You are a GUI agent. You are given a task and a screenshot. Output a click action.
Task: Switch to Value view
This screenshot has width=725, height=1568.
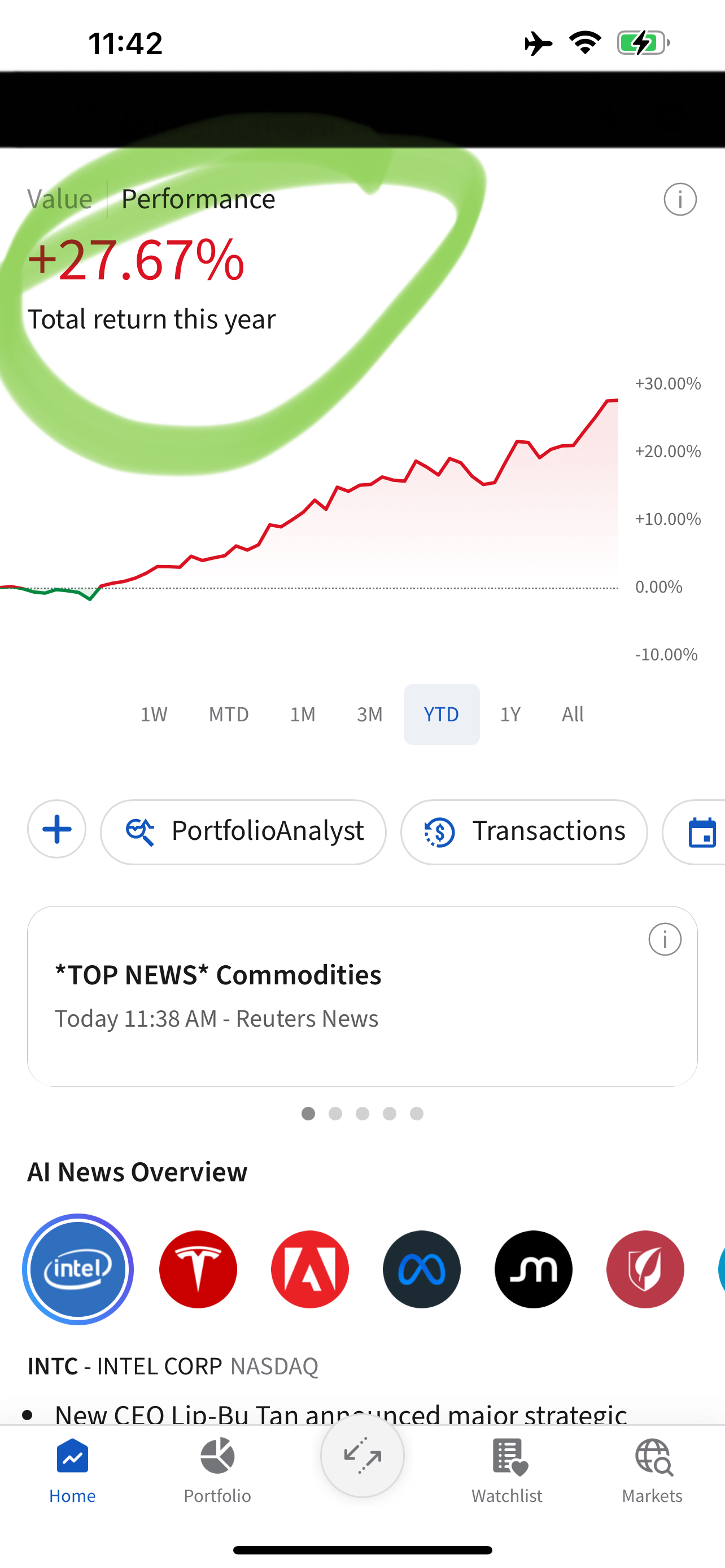pyautogui.click(x=60, y=199)
